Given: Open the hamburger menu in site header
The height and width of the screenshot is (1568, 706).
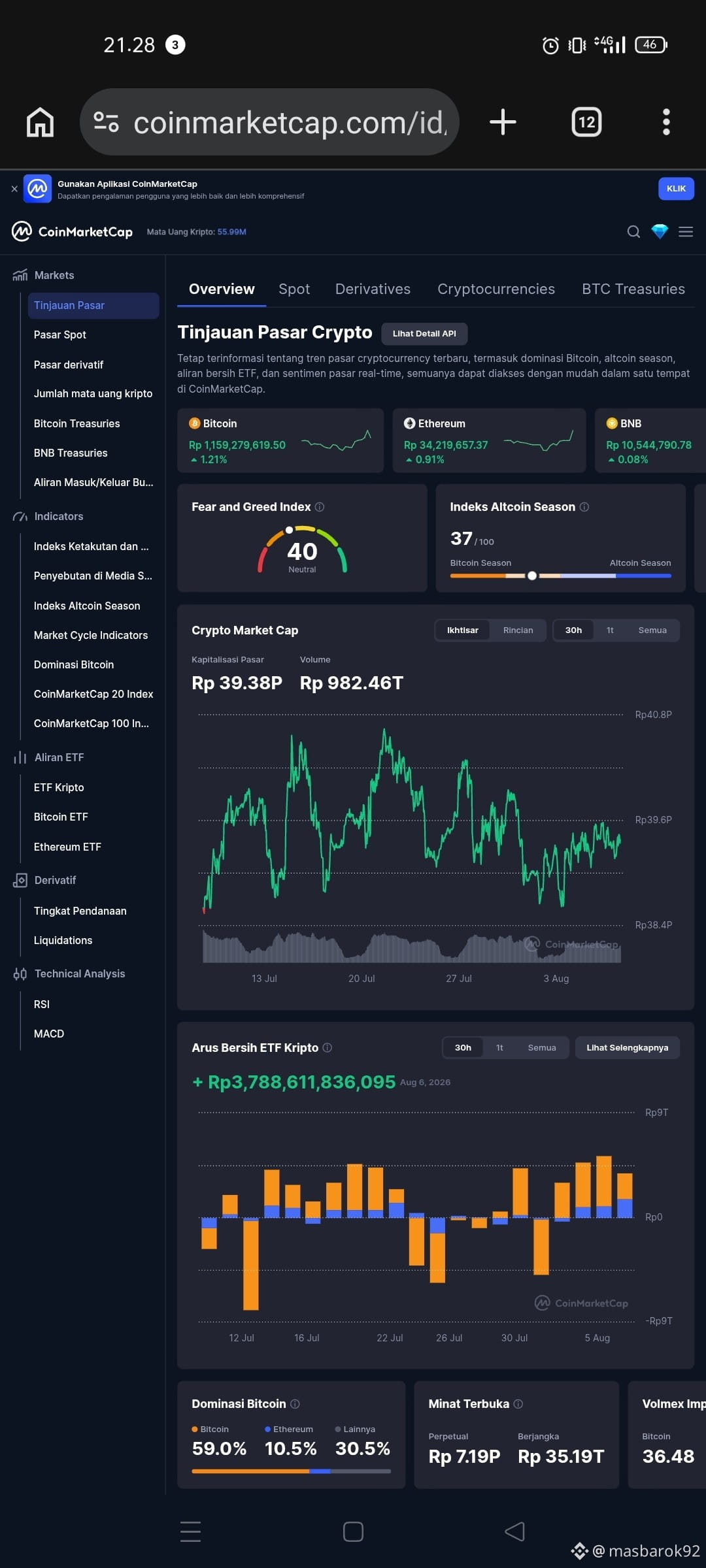Looking at the screenshot, I should (x=686, y=231).
